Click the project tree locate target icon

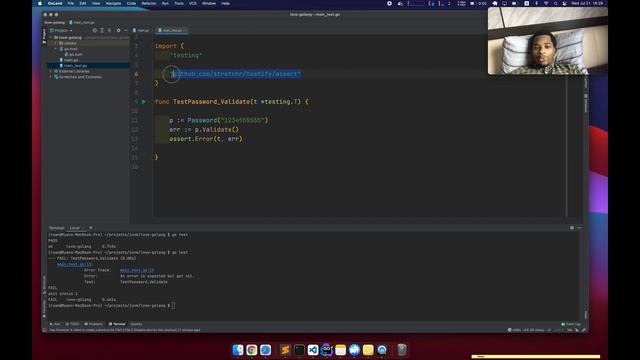(95, 30)
